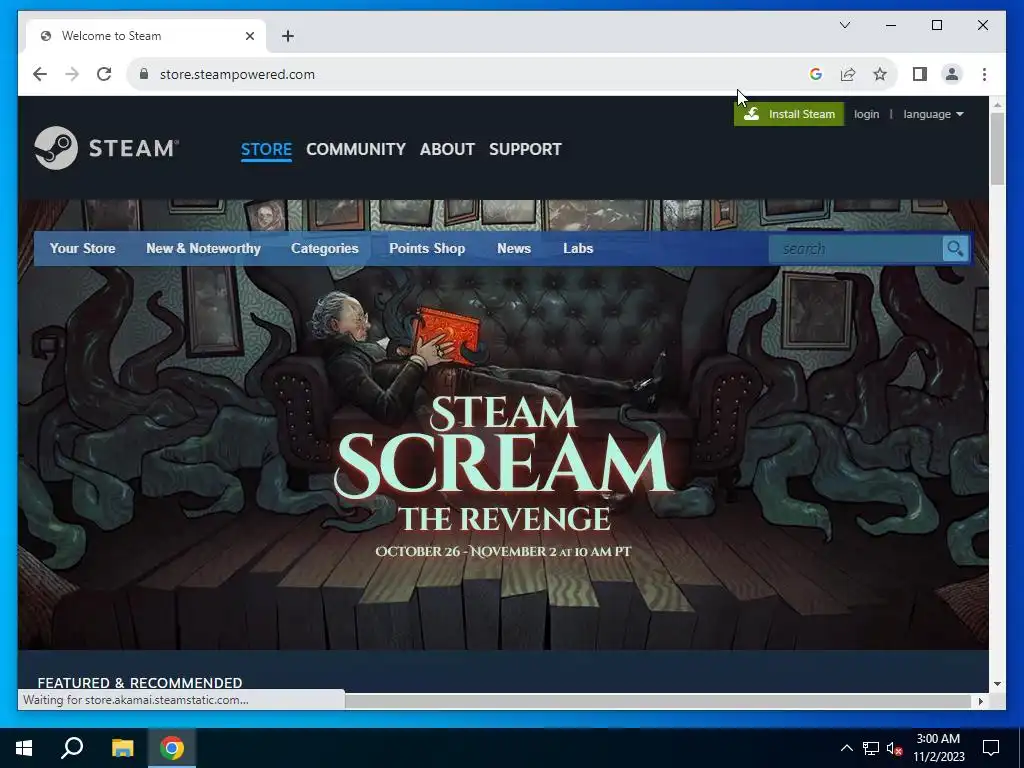The image size is (1024, 768).
Task: Click the Chrome back arrow
Action: [40, 74]
